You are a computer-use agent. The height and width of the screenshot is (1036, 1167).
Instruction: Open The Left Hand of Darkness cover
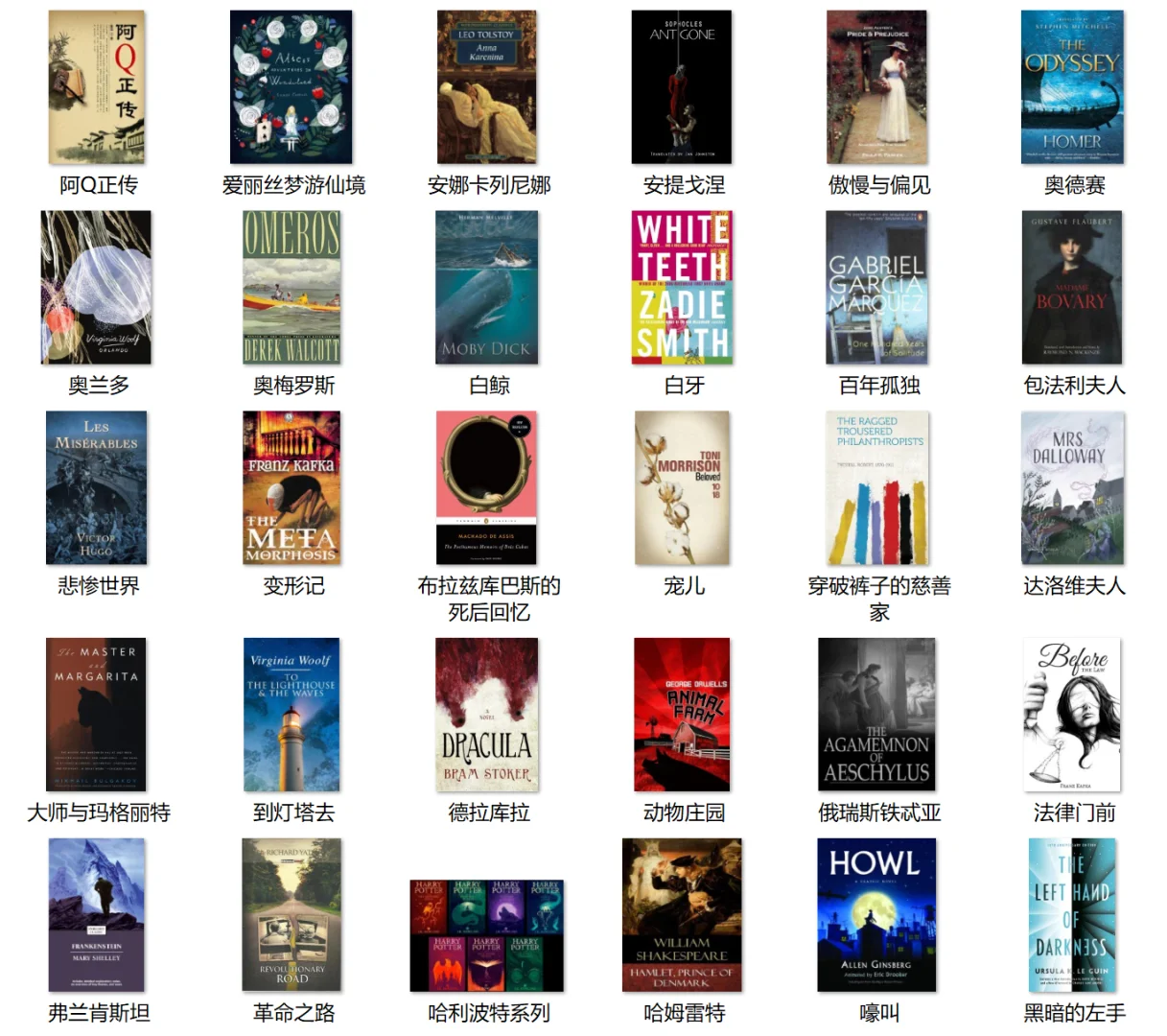tap(1072, 915)
